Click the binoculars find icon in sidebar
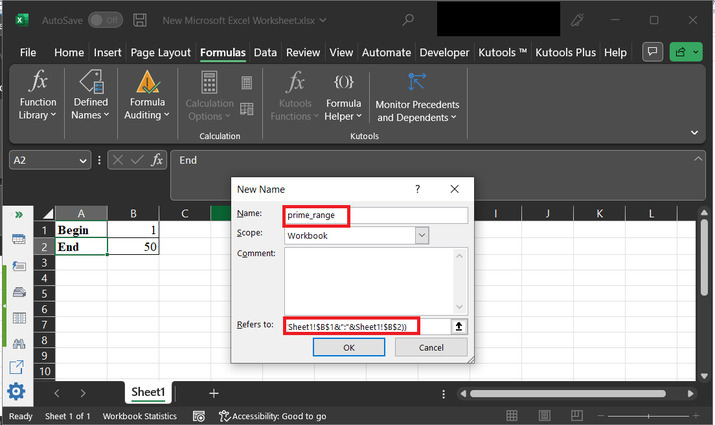Screen dimensions: 715x425 click(19, 343)
